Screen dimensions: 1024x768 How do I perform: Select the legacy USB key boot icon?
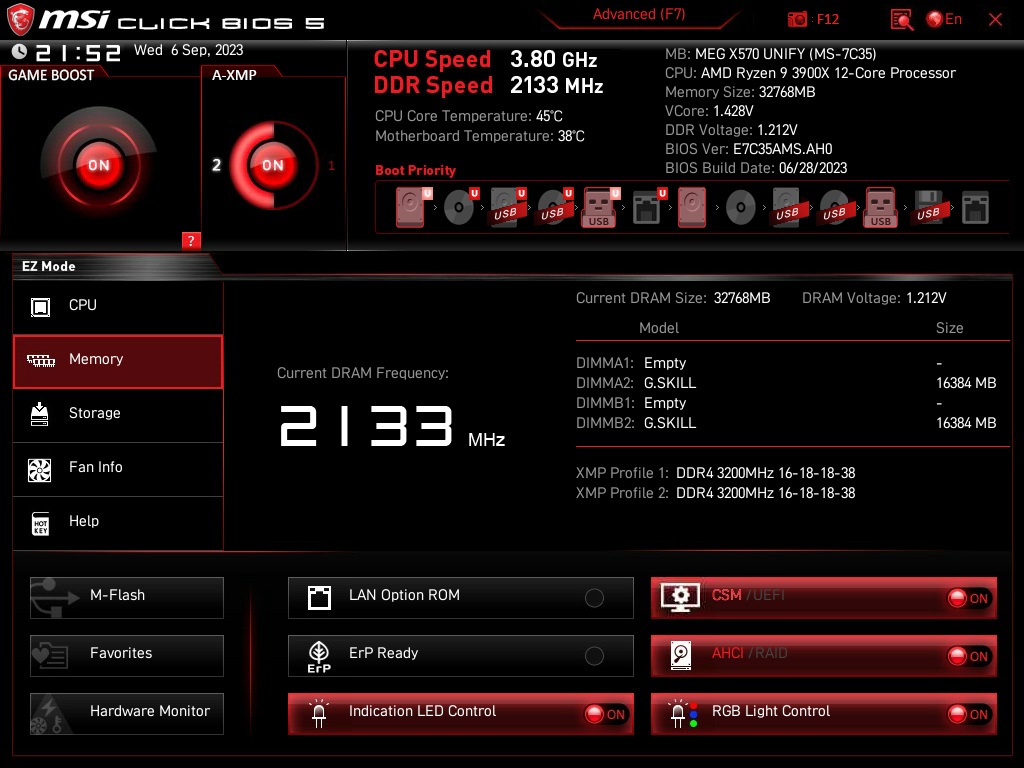tap(881, 207)
